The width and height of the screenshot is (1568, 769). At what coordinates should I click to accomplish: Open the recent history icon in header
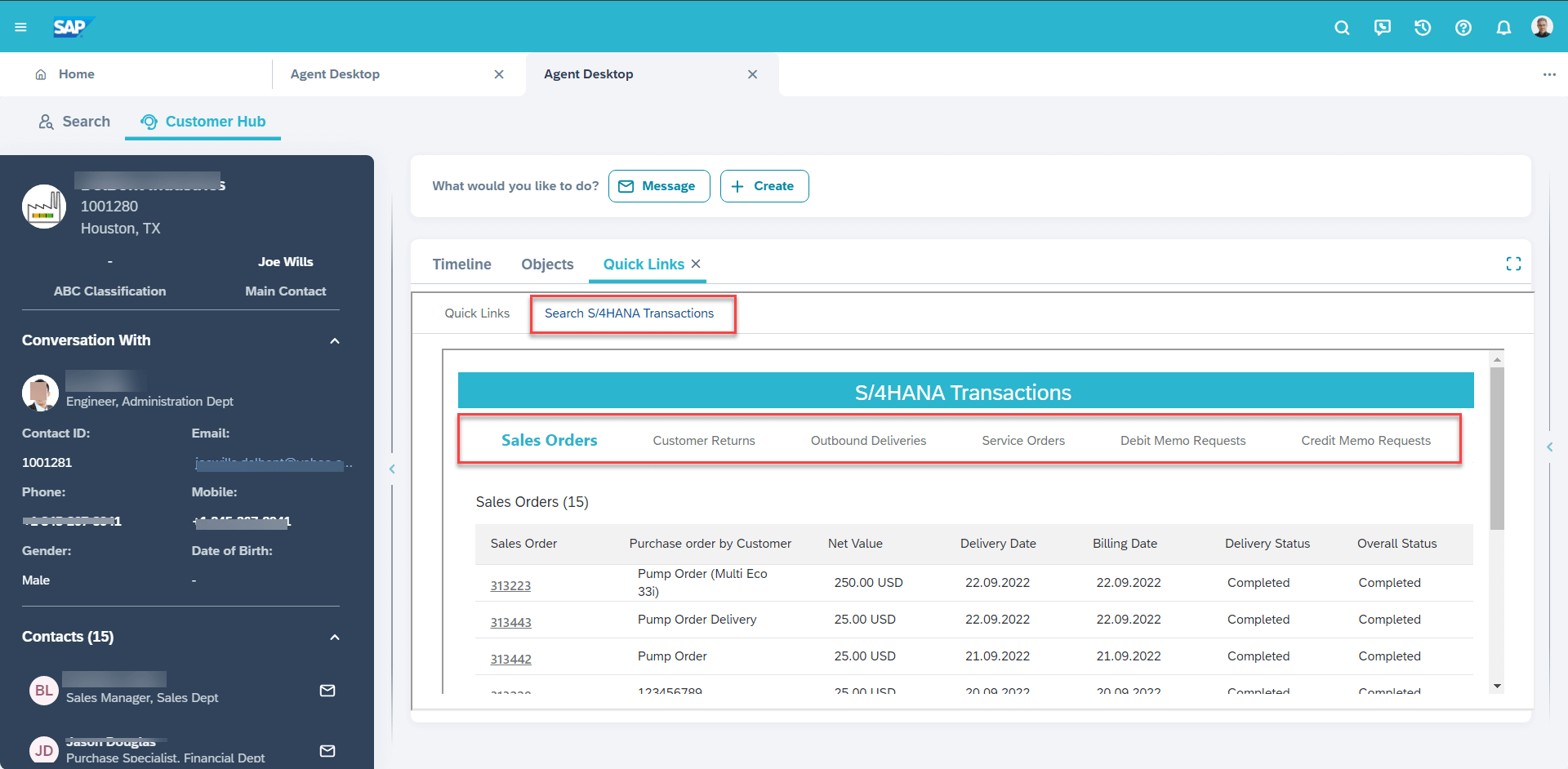click(x=1422, y=27)
